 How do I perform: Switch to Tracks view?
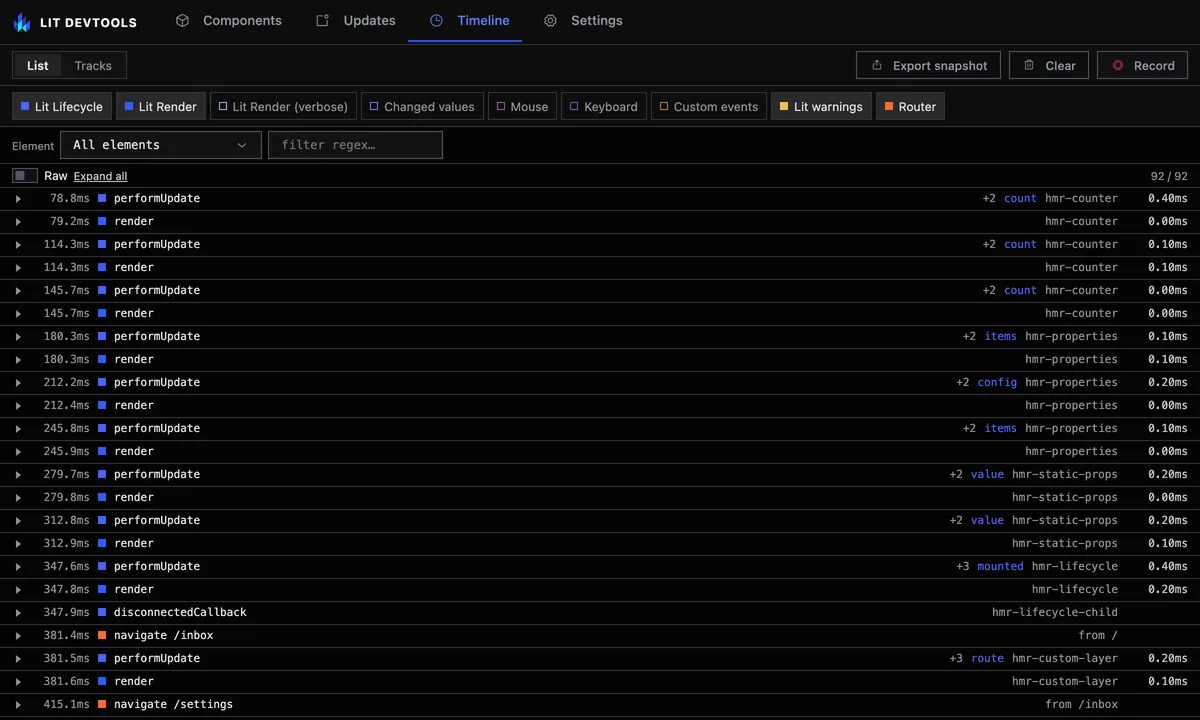[93, 66]
